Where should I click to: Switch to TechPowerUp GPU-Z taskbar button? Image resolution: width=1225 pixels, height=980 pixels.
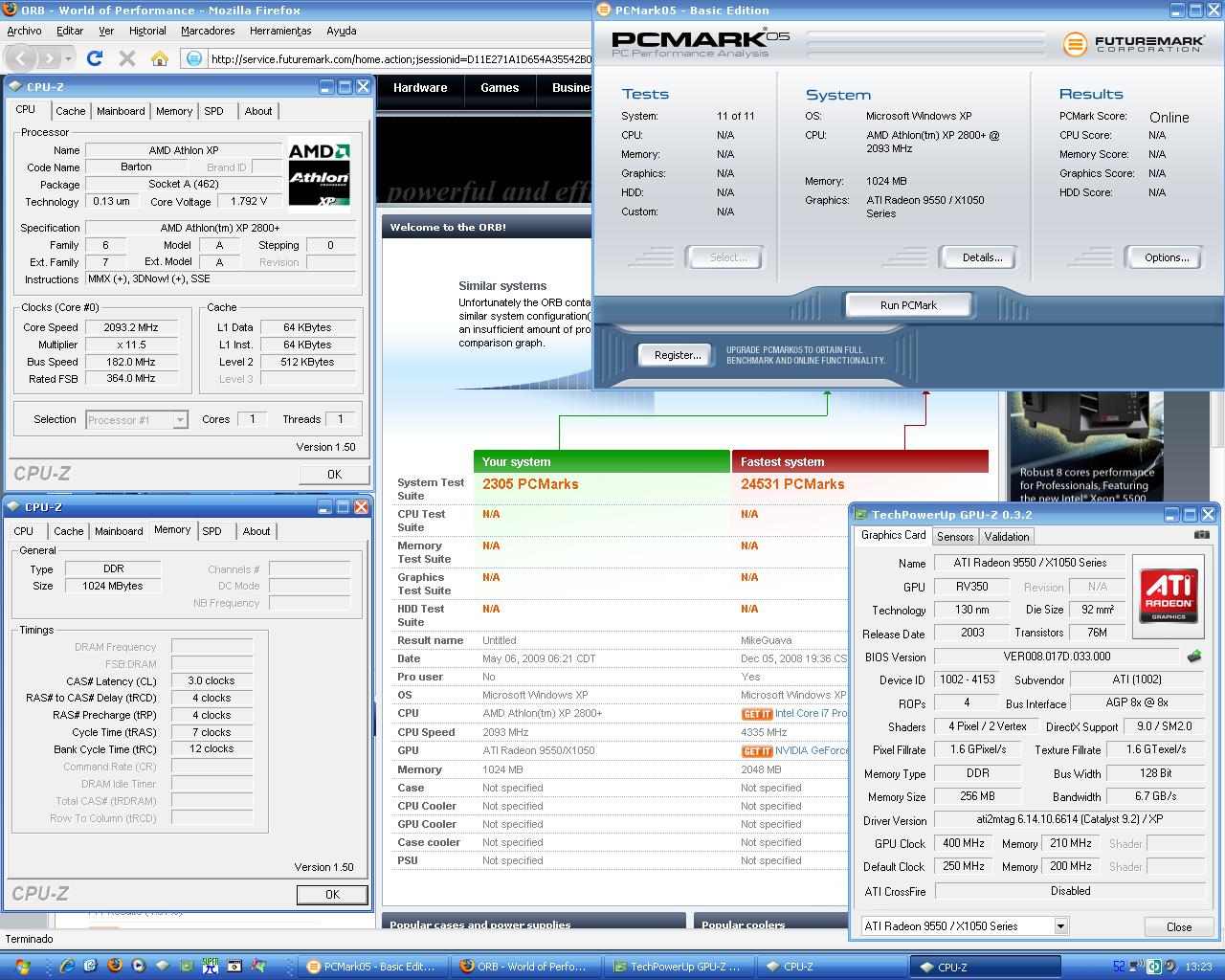pyautogui.click(x=679, y=967)
